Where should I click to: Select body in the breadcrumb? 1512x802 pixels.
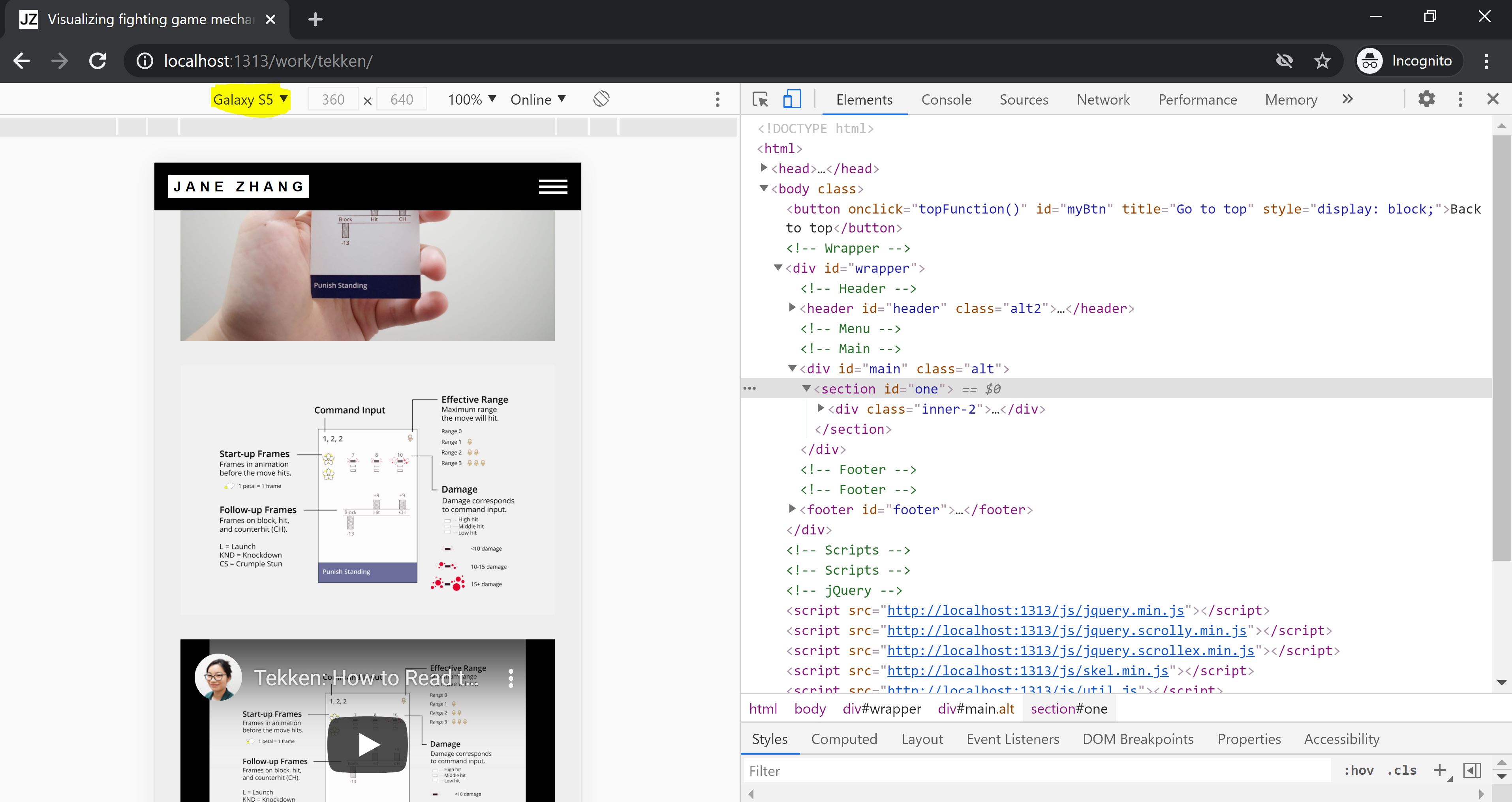pos(810,708)
